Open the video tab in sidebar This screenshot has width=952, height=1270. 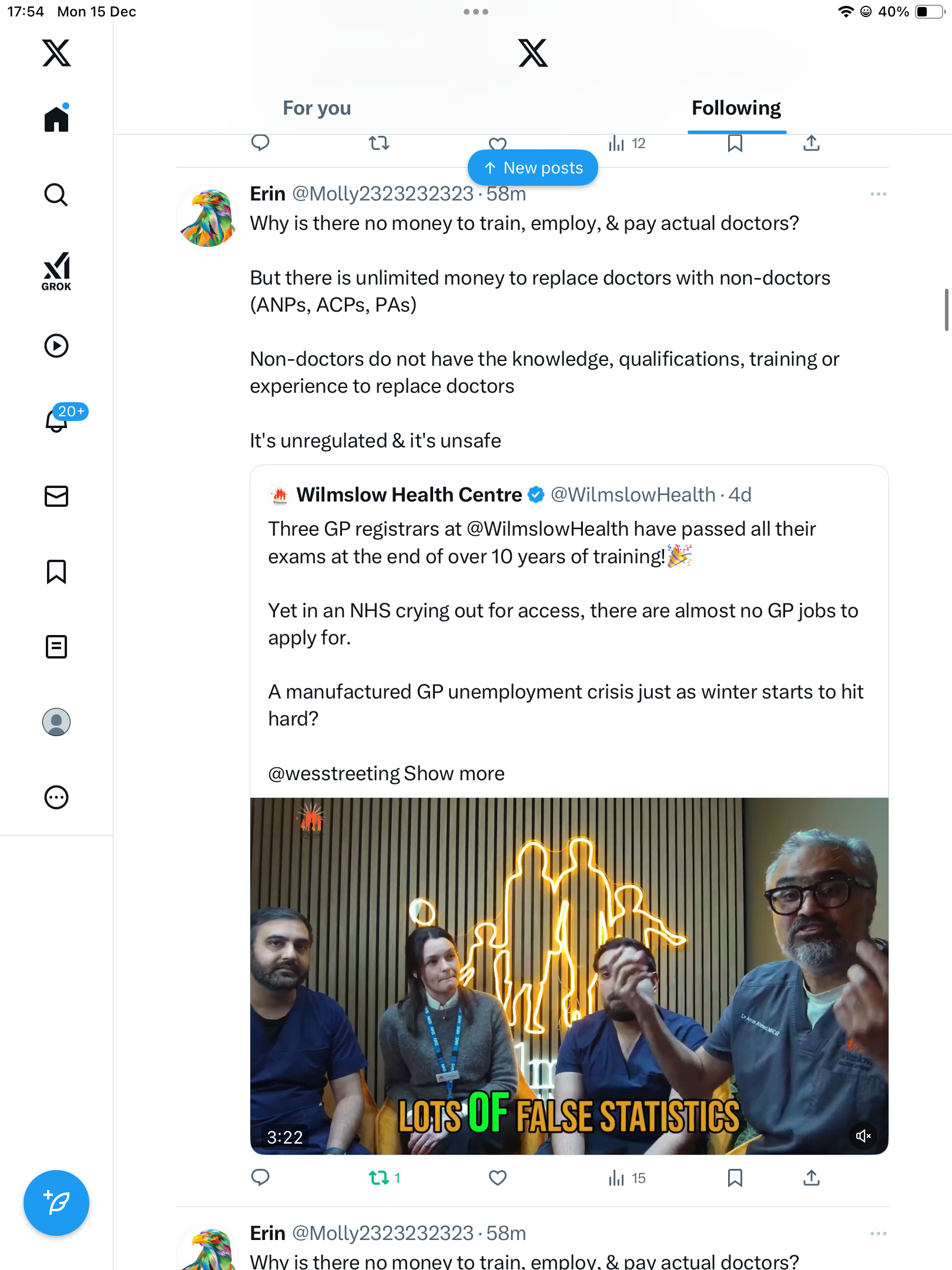coord(56,346)
